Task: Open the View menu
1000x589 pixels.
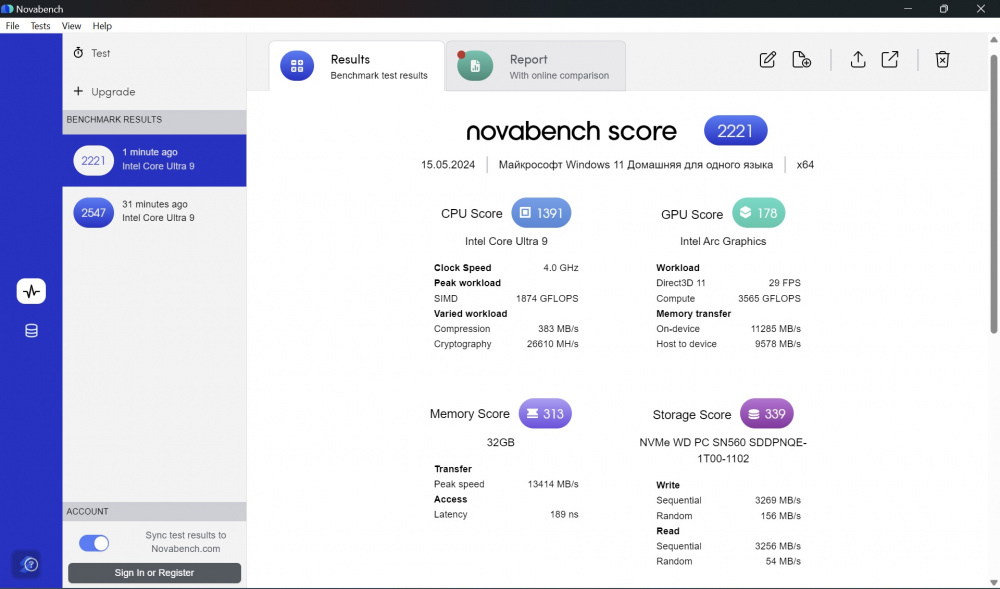Action: pos(71,26)
